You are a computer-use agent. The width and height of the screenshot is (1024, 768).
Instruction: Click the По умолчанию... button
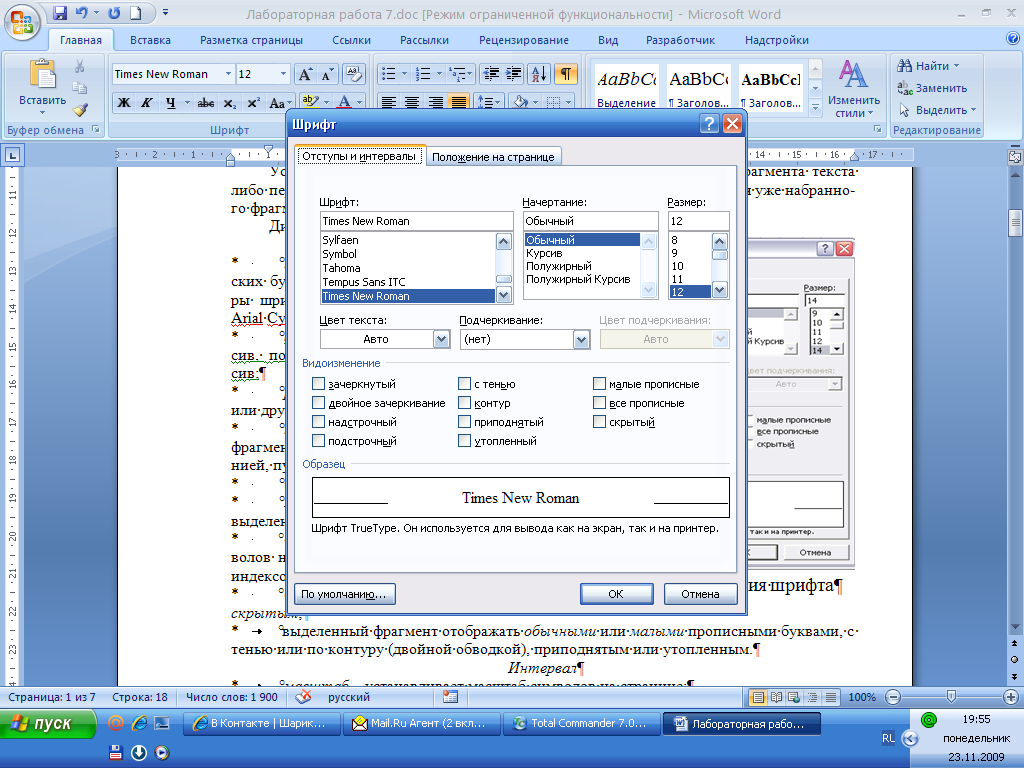click(344, 594)
